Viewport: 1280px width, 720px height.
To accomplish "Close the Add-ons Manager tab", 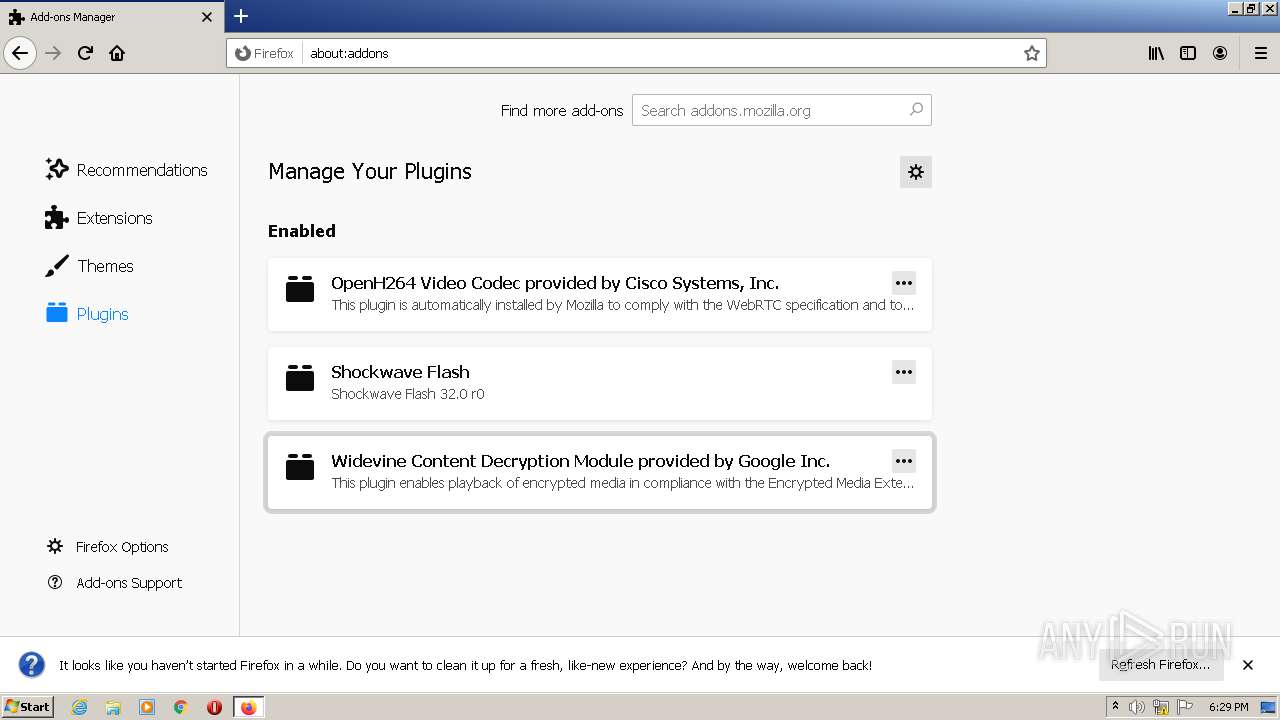I will [207, 17].
